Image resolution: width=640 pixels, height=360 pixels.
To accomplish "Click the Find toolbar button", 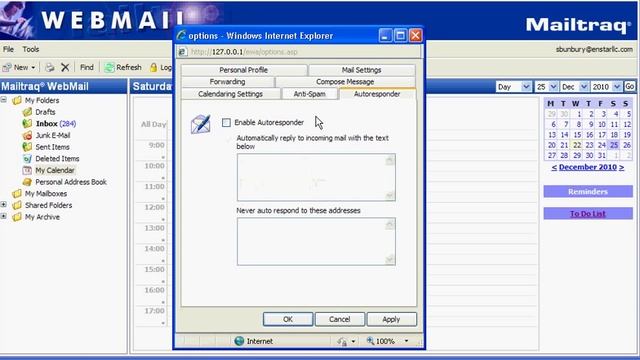I will point(87,67).
